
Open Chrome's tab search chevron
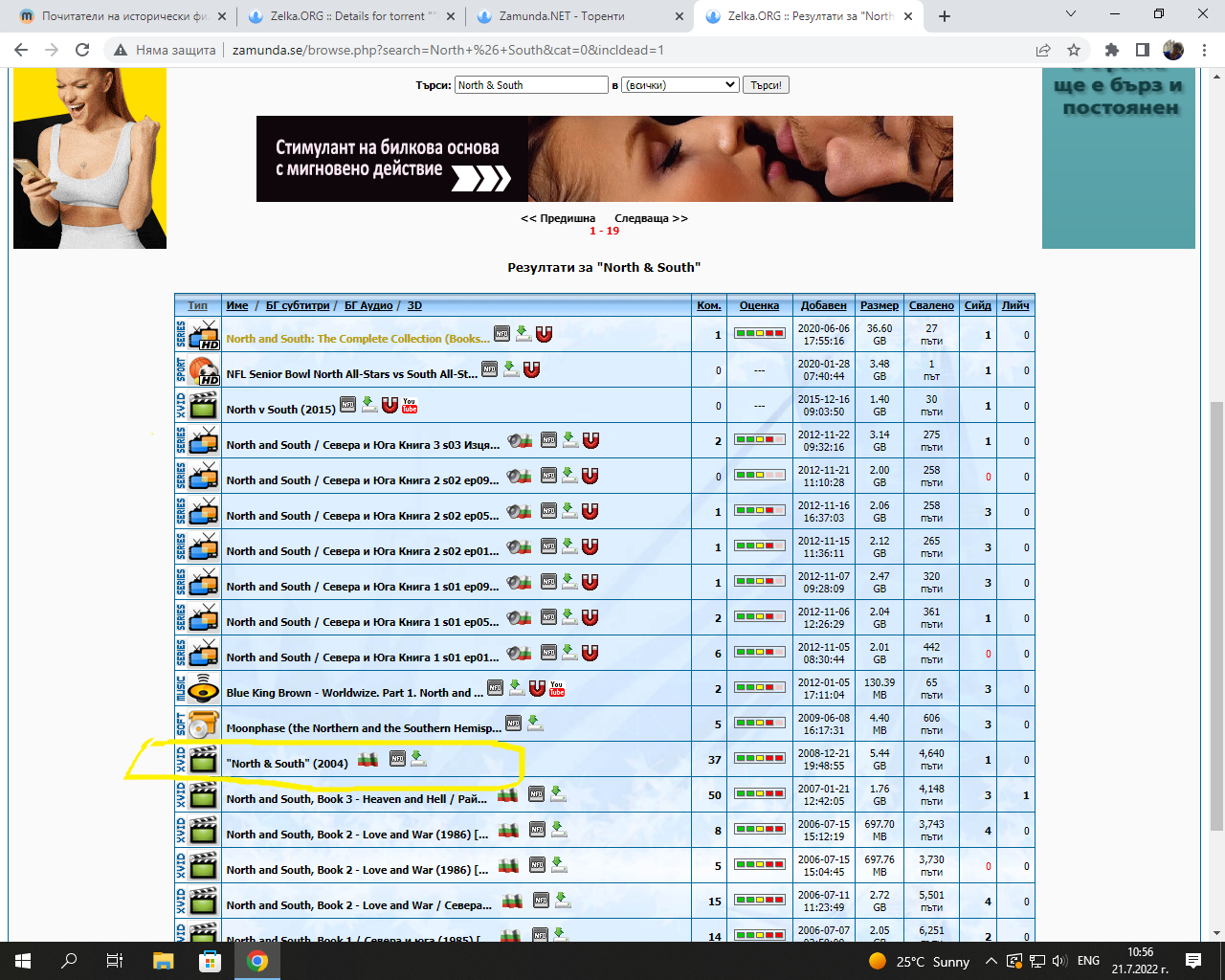pos(1071,15)
